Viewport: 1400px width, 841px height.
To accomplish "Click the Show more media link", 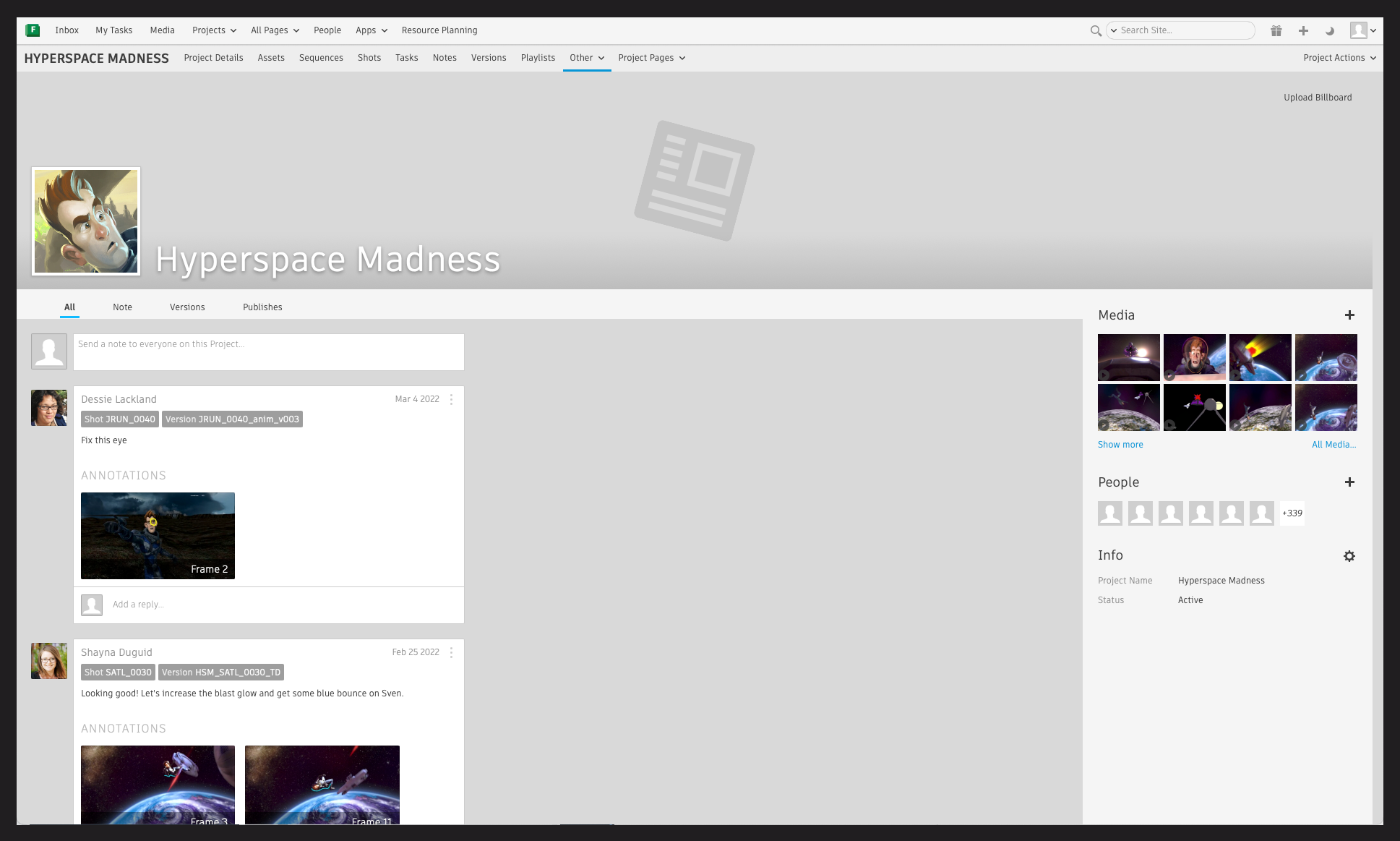I will 1120,445.
